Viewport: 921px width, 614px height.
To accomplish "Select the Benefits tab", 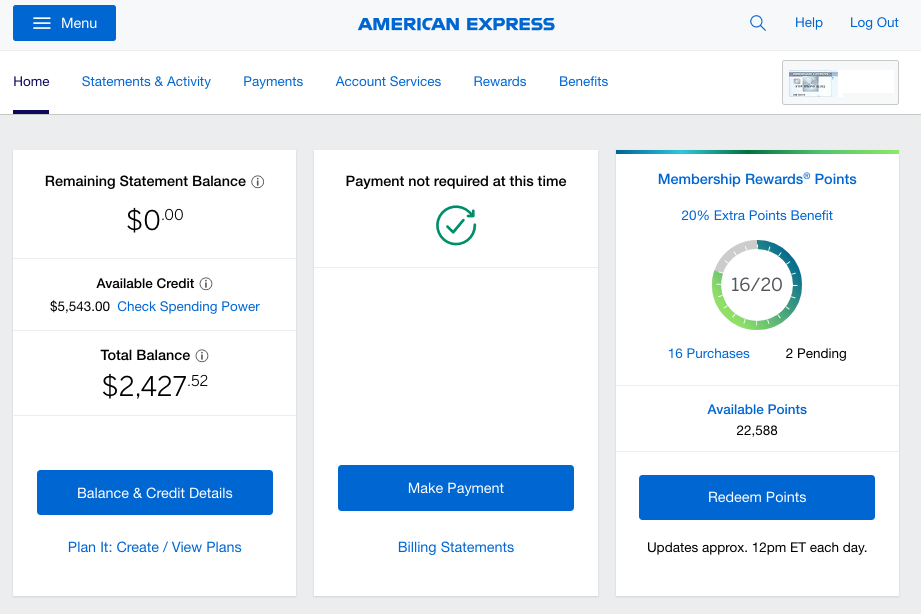I will [583, 82].
